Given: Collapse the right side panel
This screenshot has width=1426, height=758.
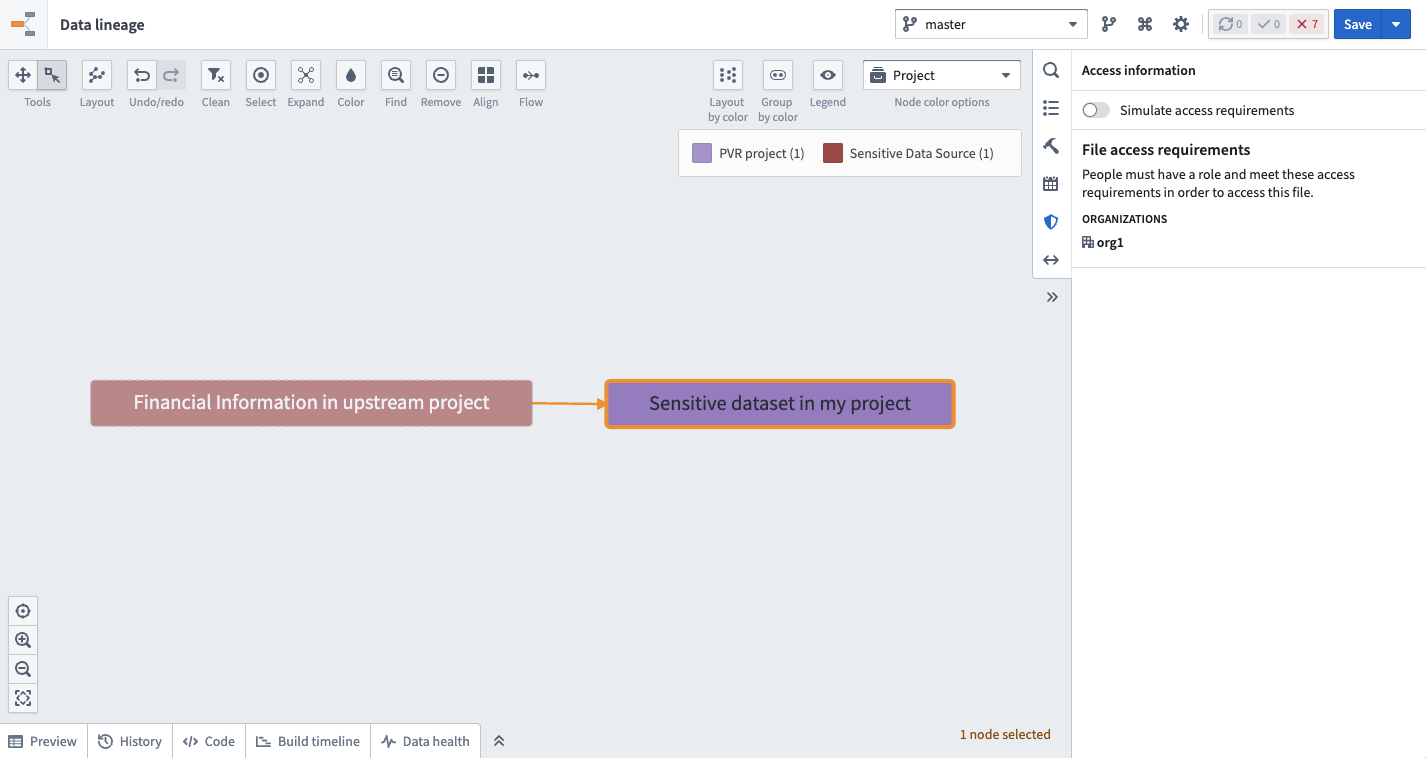Looking at the screenshot, I should pos(1052,297).
